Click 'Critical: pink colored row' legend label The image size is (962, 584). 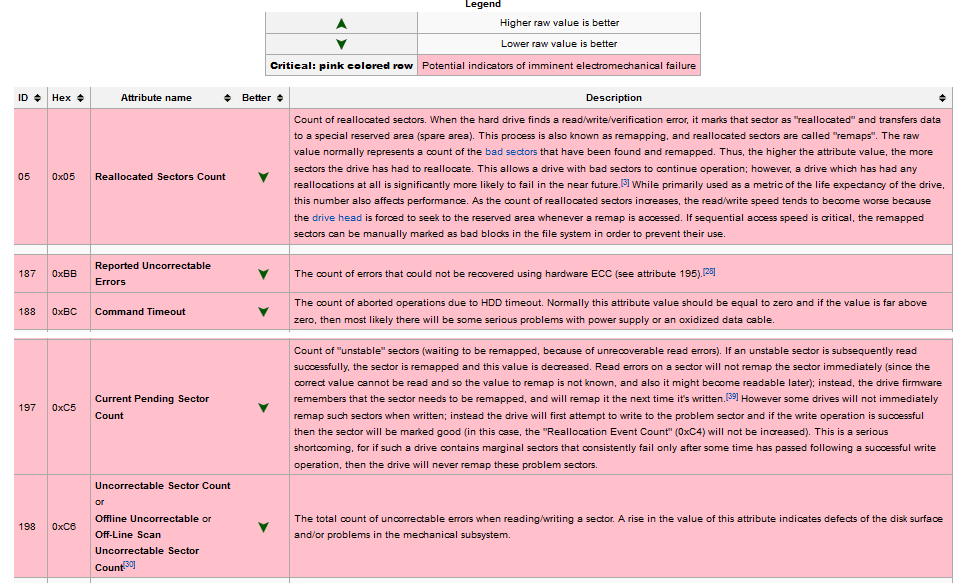(341, 66)
